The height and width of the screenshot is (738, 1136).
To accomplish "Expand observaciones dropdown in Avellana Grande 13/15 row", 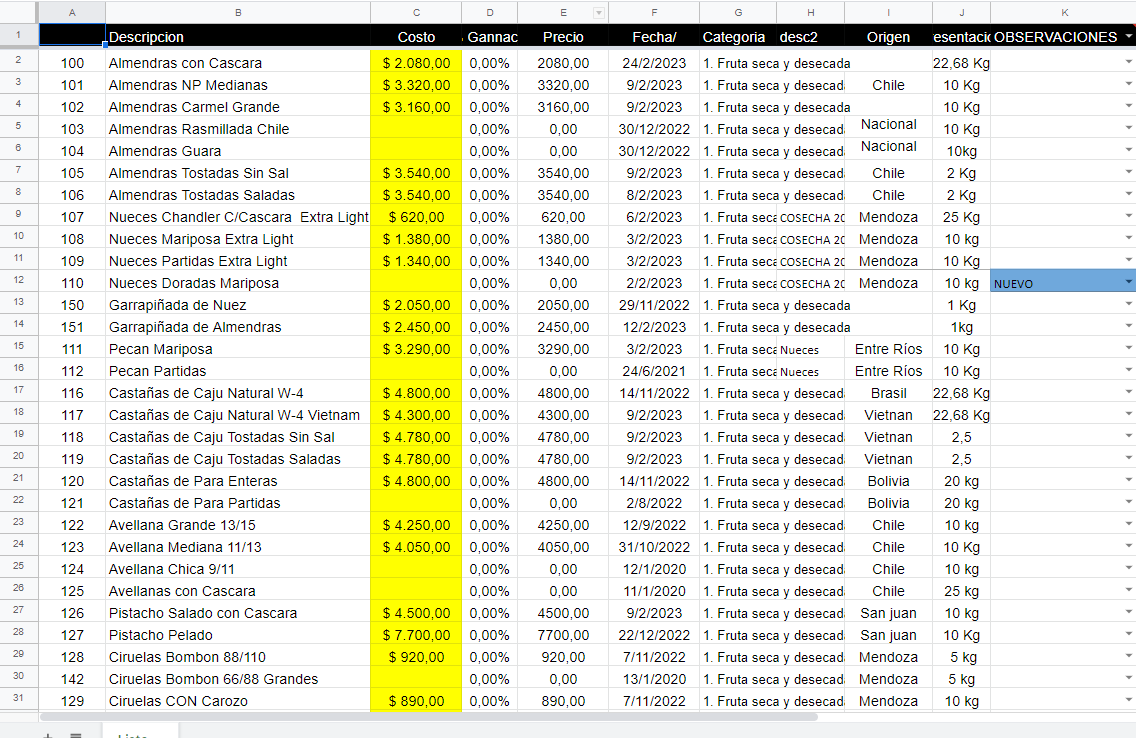I will click(x=1128, y=524).
